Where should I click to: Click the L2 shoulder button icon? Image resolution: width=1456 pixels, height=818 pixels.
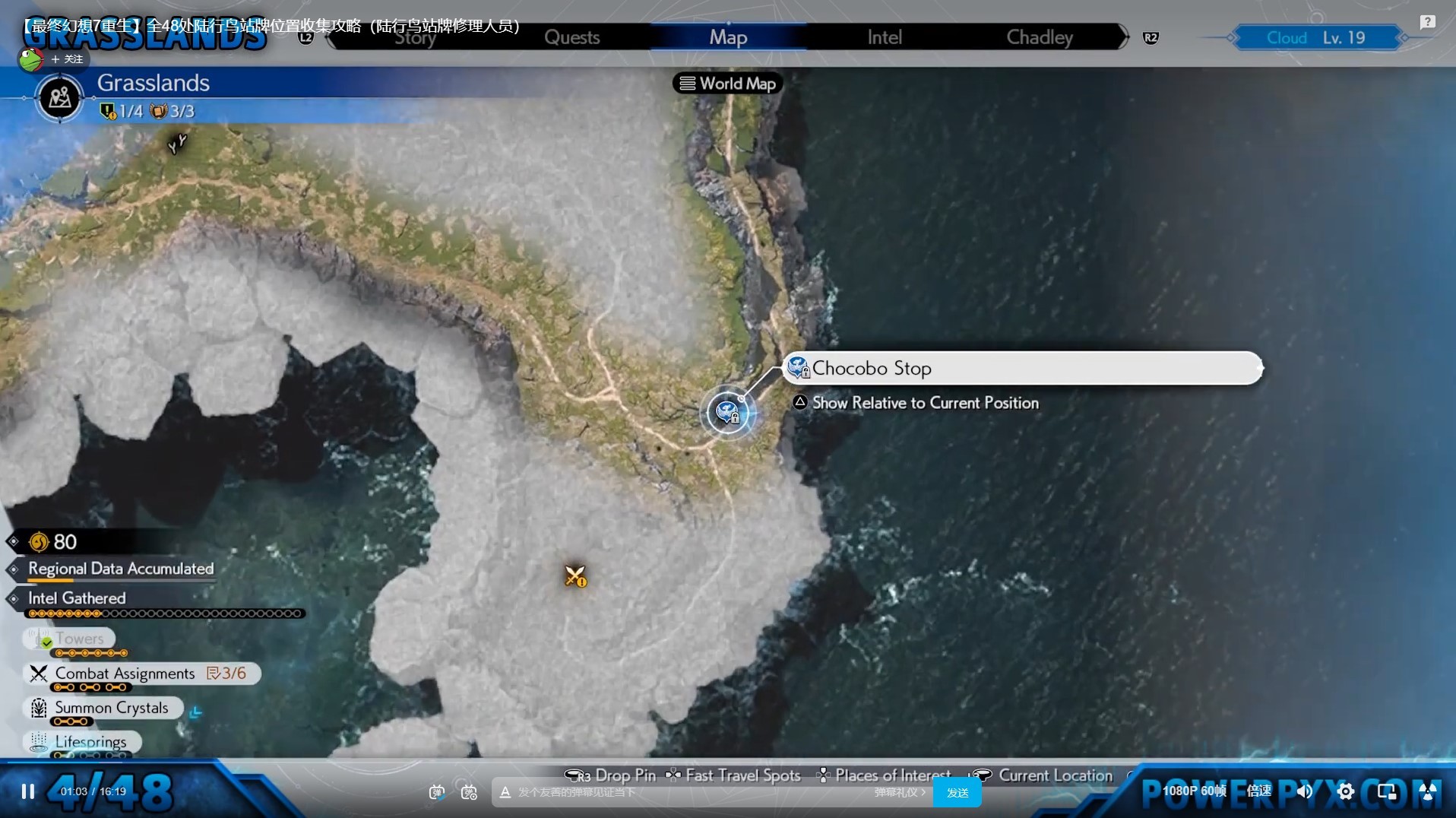coord(305,37)
